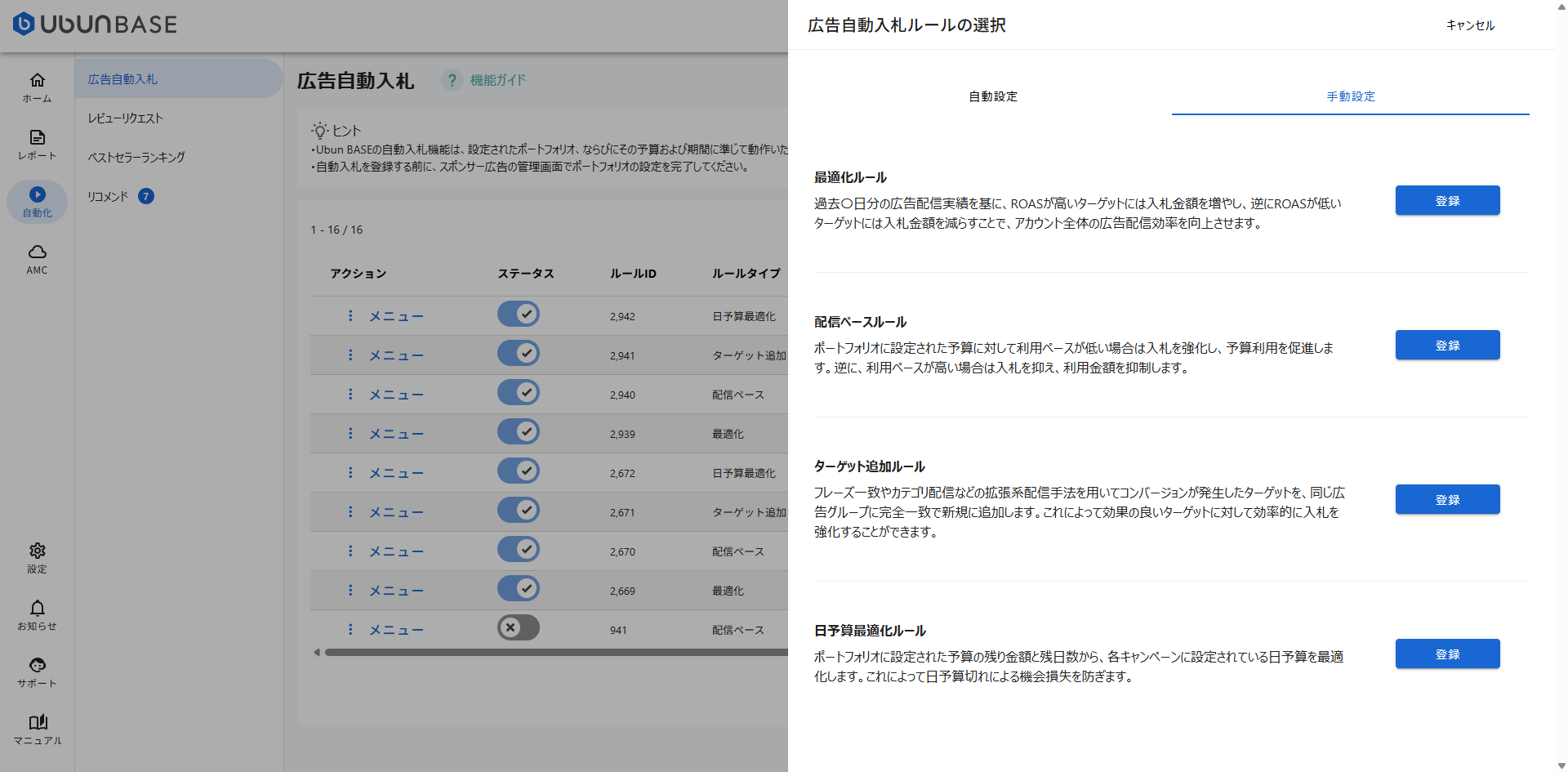
Task: Click the horizontal scrollbar under the rules table
Action: (555, 653)
